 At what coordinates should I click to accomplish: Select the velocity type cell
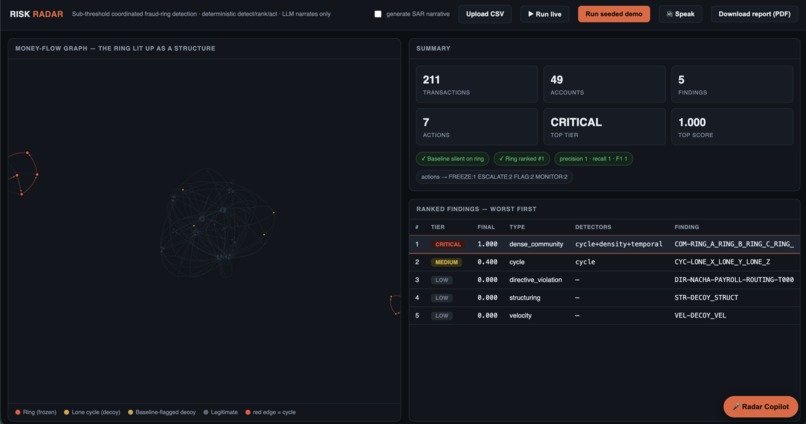520,316
